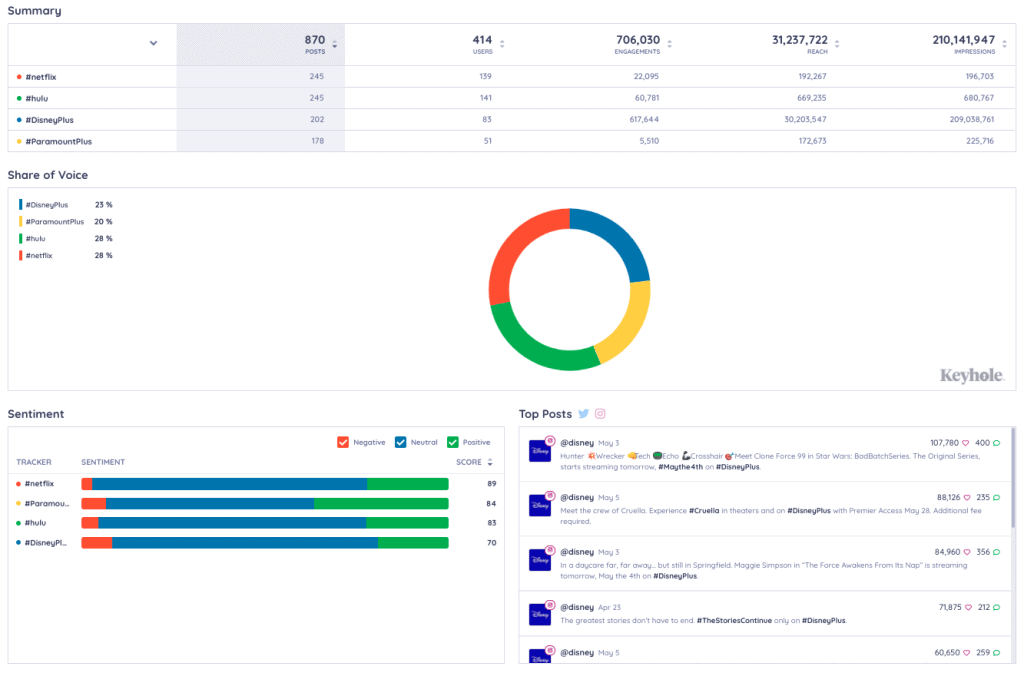Select the #hulu row in Summary
The width and height of the screenshot is (1024, 673).
coord(512,98)
